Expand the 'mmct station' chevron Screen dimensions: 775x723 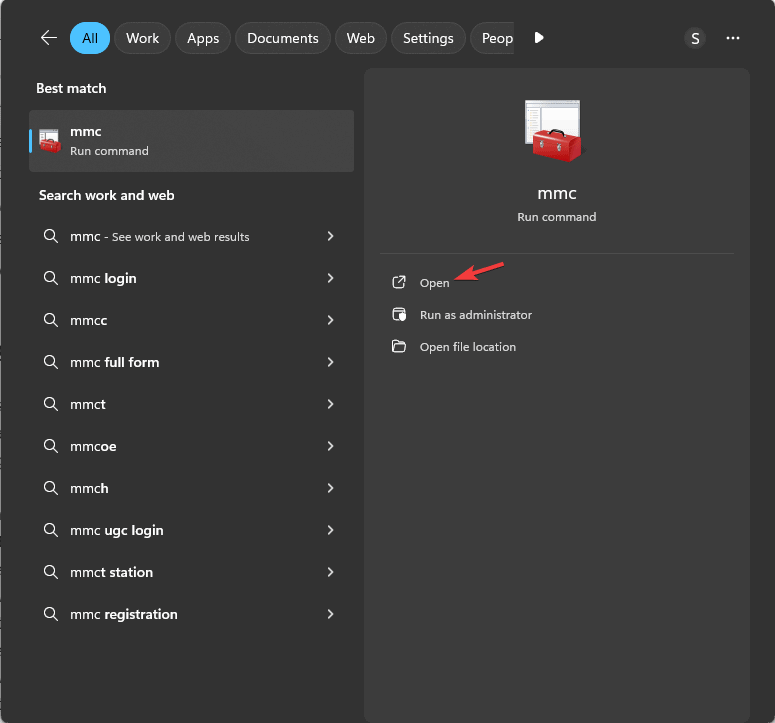(330, 572)
